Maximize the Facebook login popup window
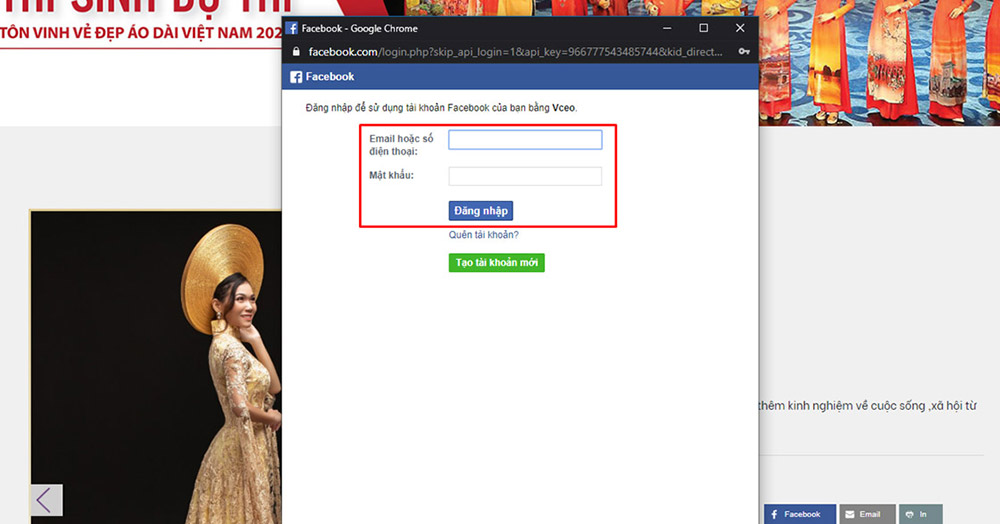 pyautogui.click(x=703, y=28)
